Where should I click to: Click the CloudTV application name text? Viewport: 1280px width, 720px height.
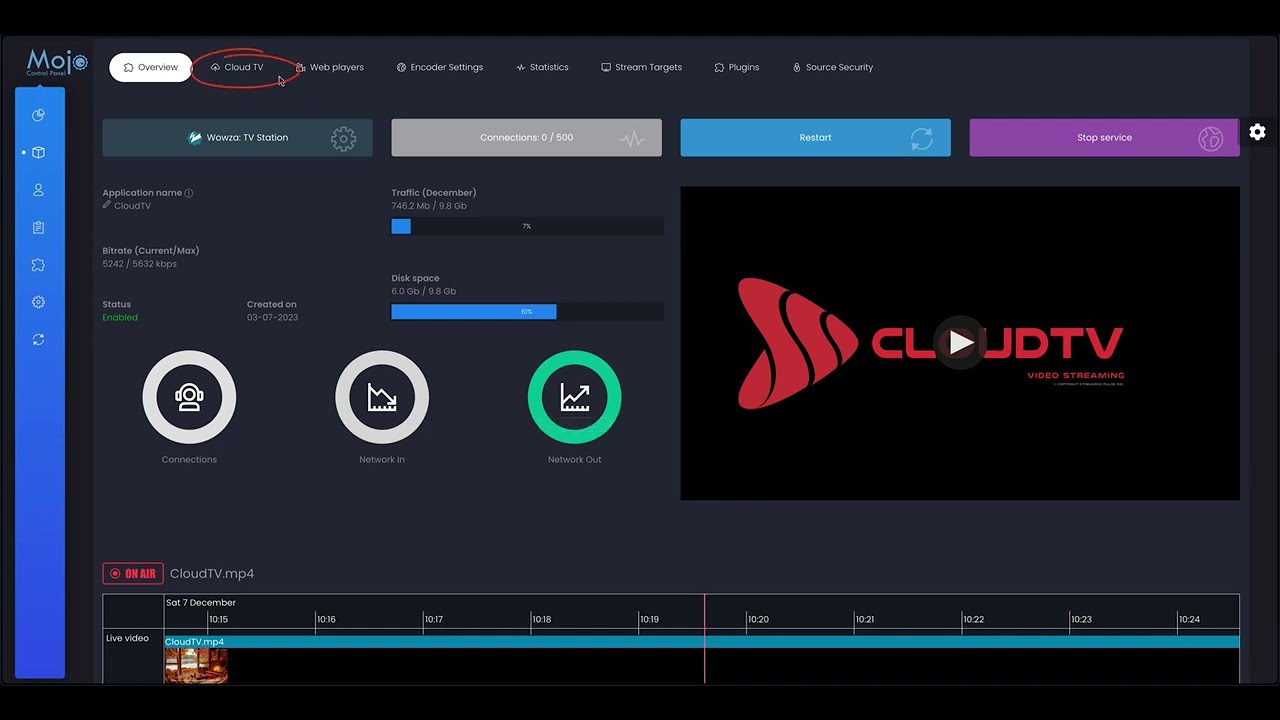click(133, 206)
